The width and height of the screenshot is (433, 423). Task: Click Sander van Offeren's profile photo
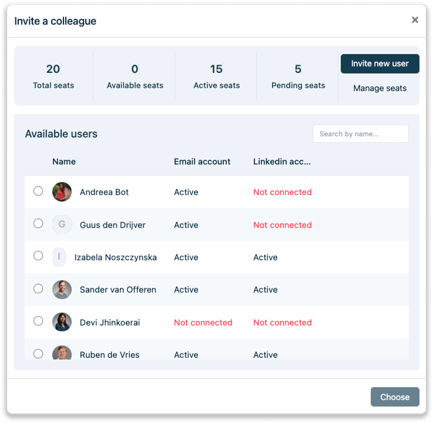tap(62, 289)
